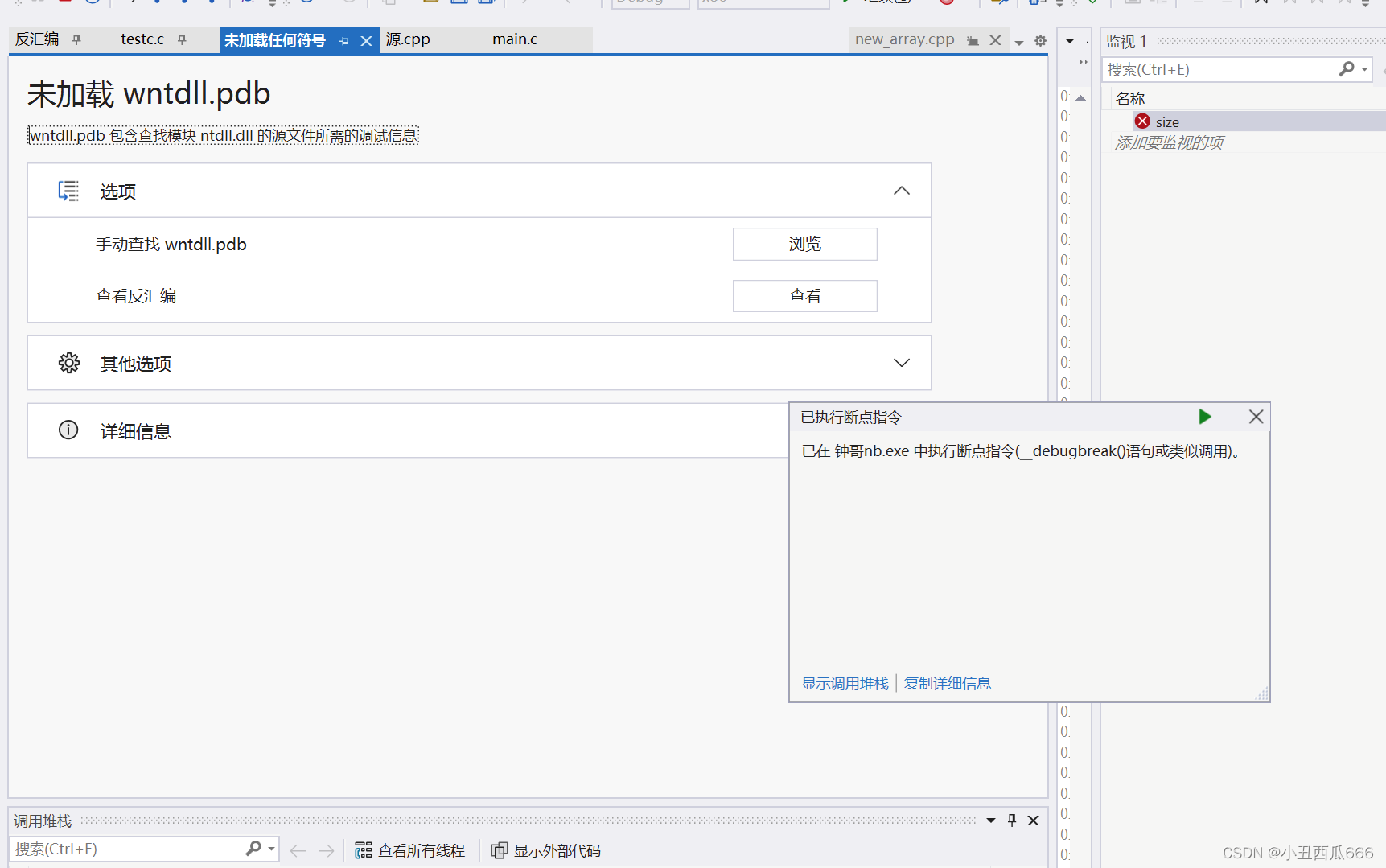Close the 调用堆栈 panel
The height and width of the screenshot is (868, 1386).
click(1034, 821)
